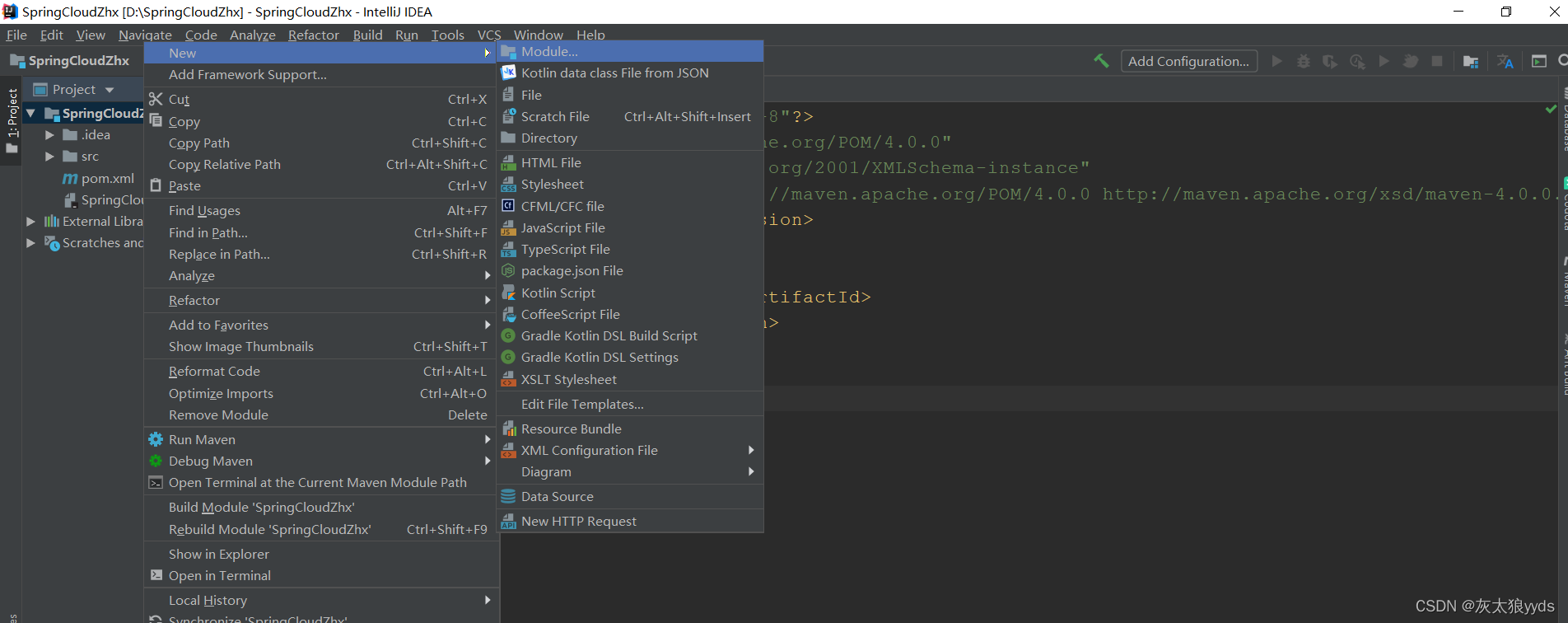Open the Navigate menu
The width and height of the screenshot is (1568, 623).
point(145,35)
